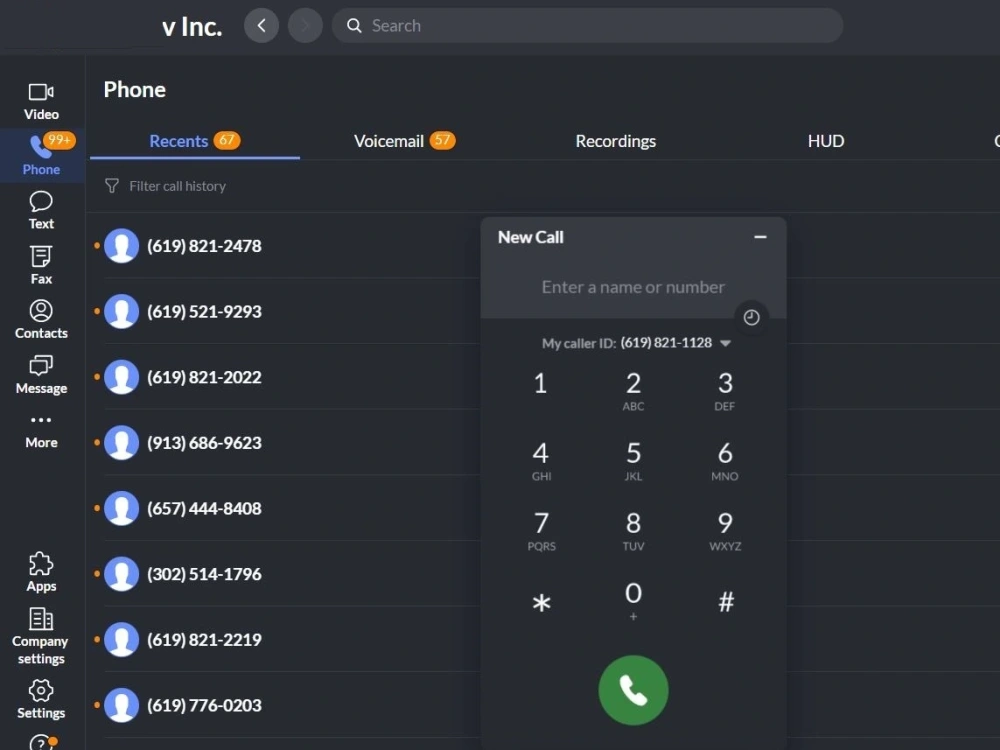Go back with the left arrow button
Viewport: 1000px width, 750px height.
[261, 26]
